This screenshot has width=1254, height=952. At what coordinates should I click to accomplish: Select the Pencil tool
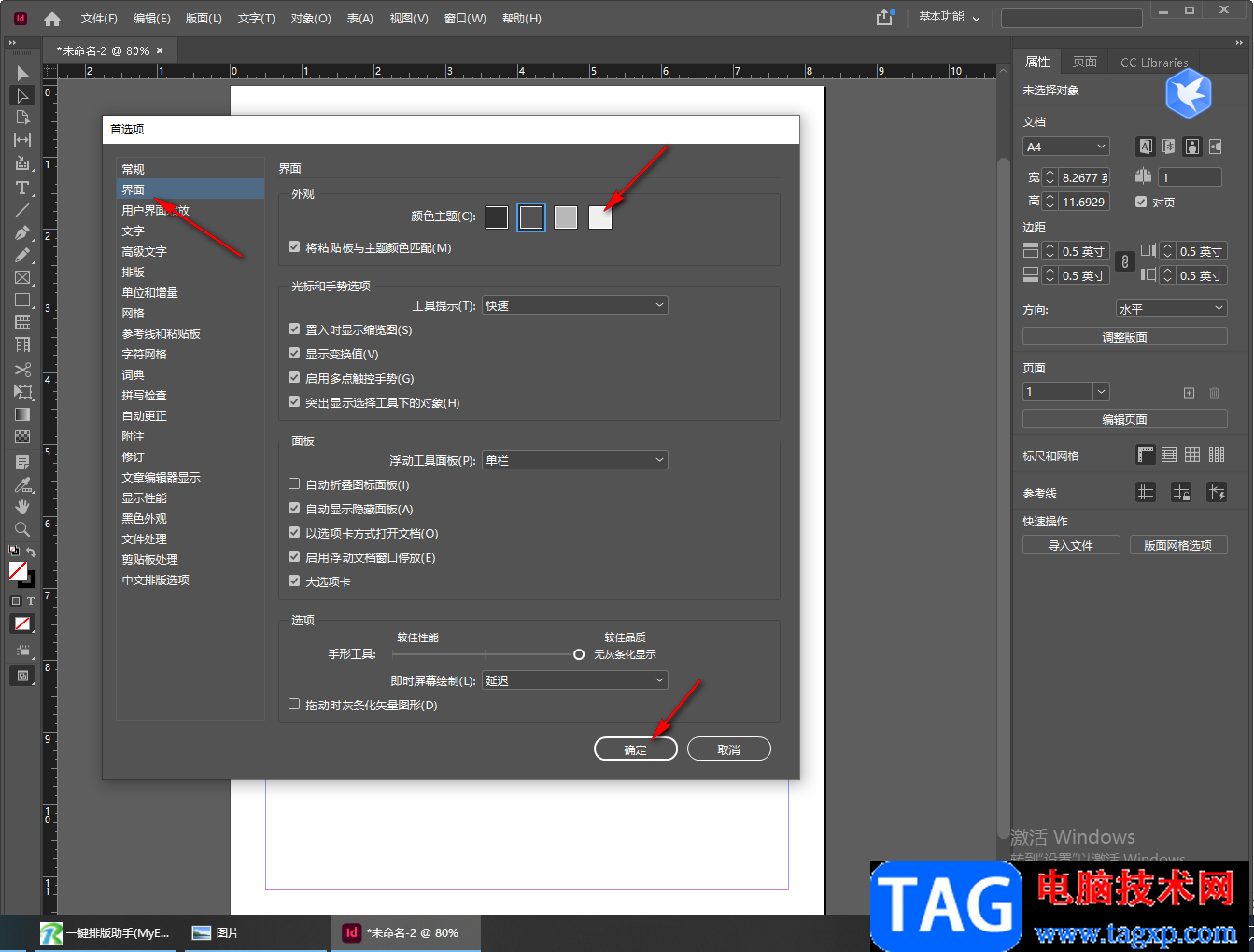click(22, 255)
